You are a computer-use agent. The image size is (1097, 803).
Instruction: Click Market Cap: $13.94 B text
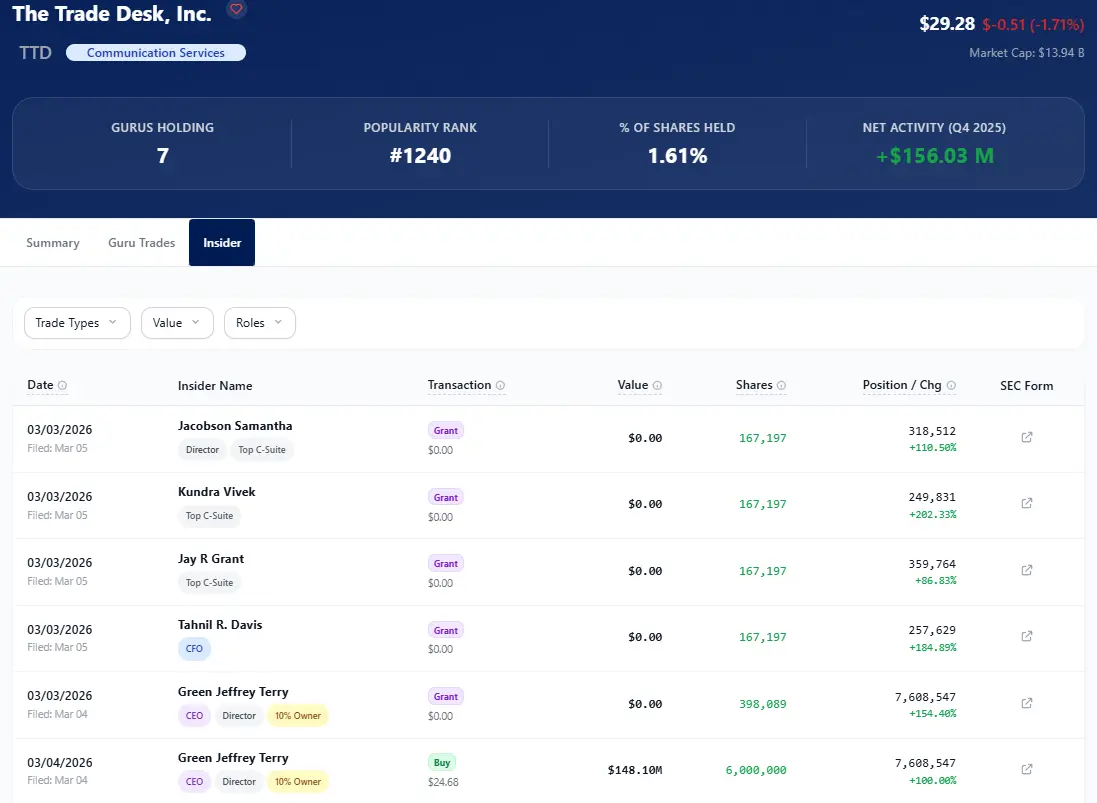(1026, 52)
